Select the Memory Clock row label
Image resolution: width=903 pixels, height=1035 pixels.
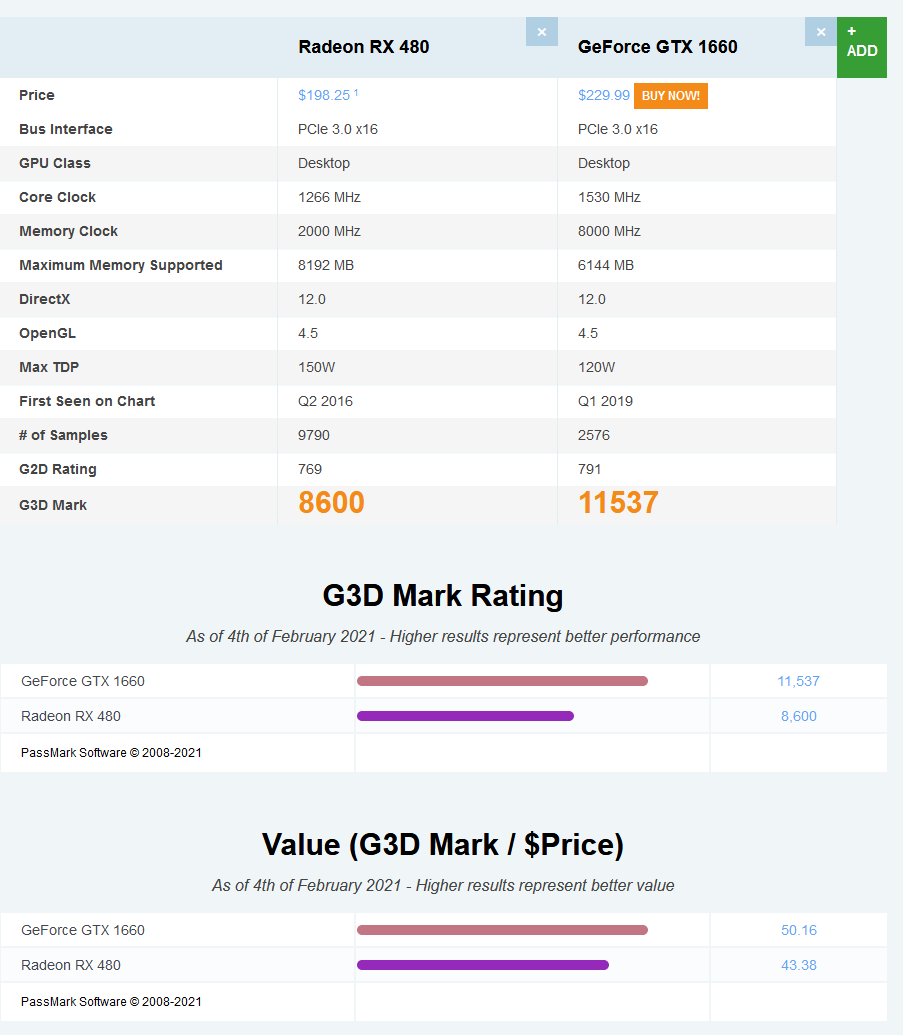[x=69, y=231]
